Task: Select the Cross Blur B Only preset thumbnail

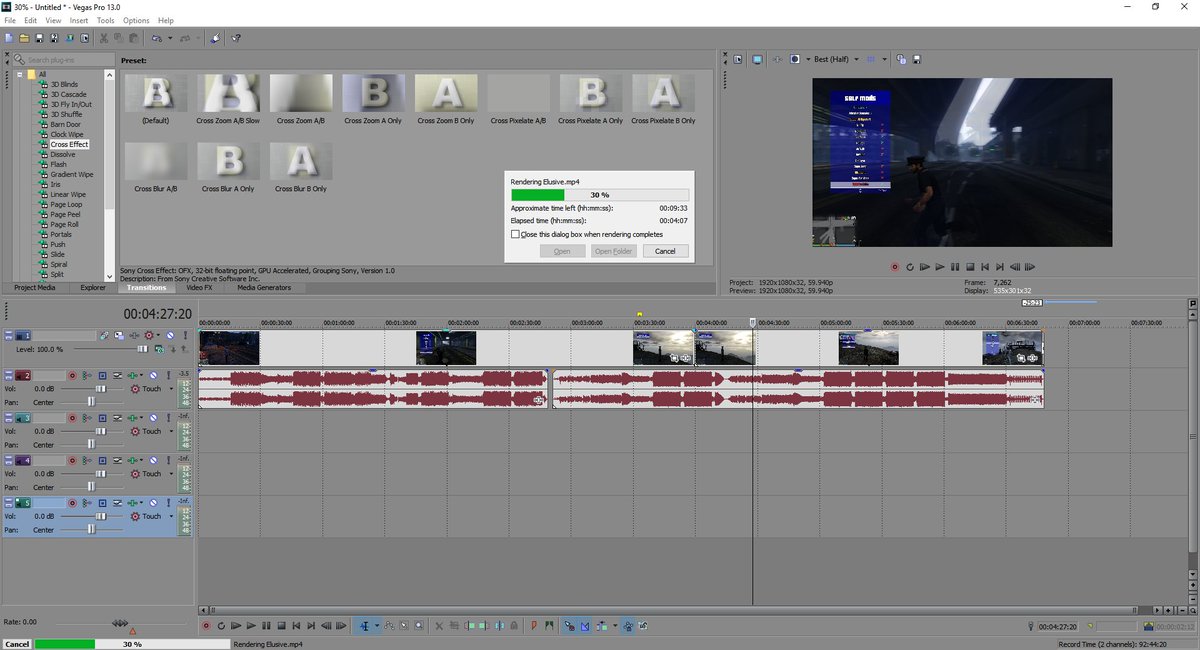Action: click(x=301, y=160)
